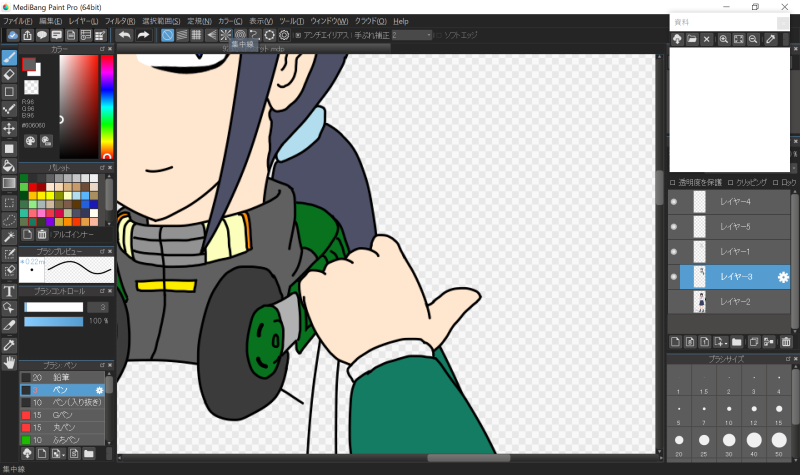Open settings gear for レイヤー3 layer
This screenshot has height=475, width=800.
coord(784,277)
